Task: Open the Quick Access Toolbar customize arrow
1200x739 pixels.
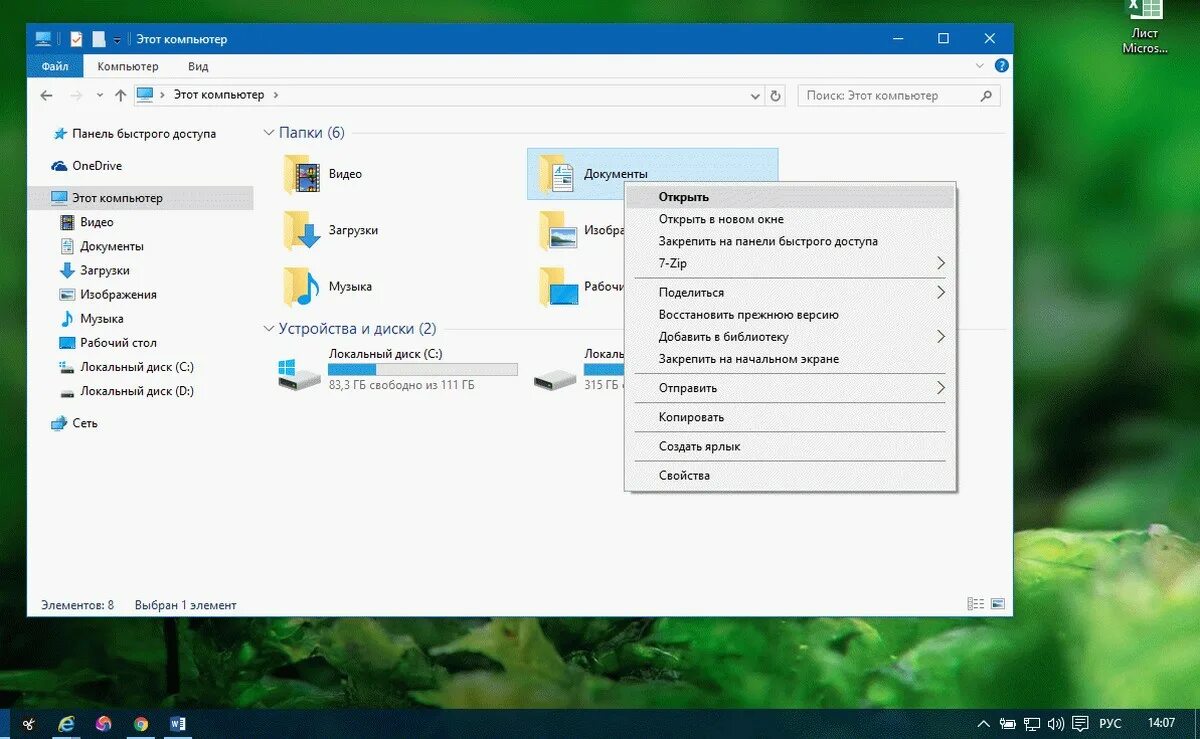Action: [x=117, y=40]
